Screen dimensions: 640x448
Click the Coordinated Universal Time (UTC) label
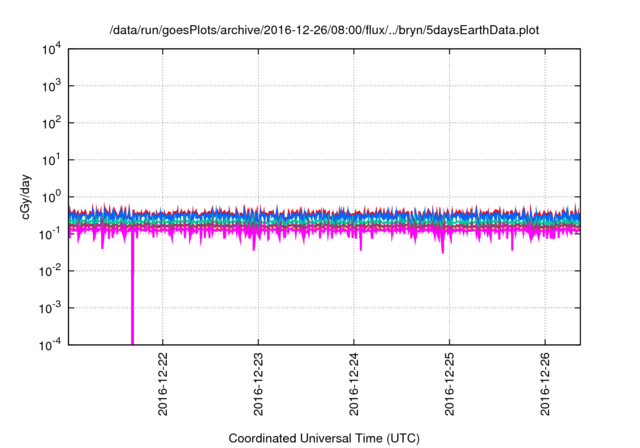[x=324, y=439]
